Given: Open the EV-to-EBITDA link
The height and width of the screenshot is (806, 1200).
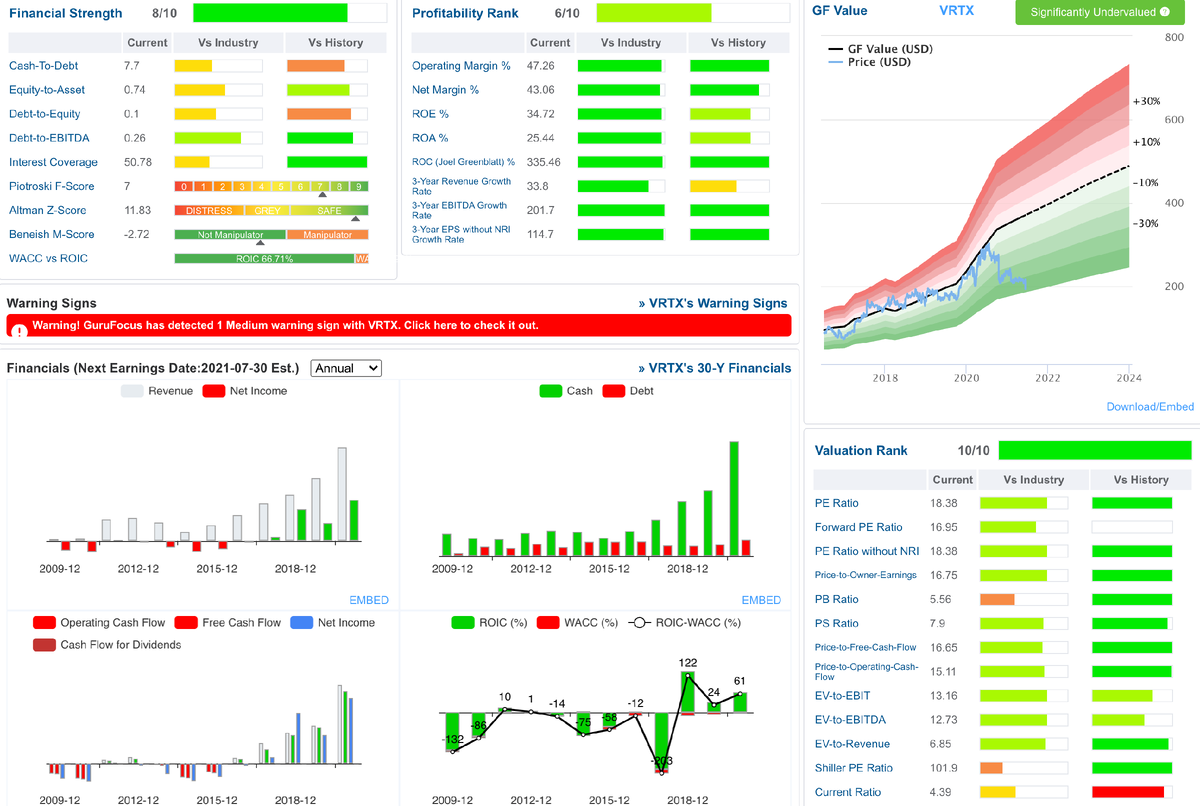Looking at the screenshot, I should coord(850,720).
